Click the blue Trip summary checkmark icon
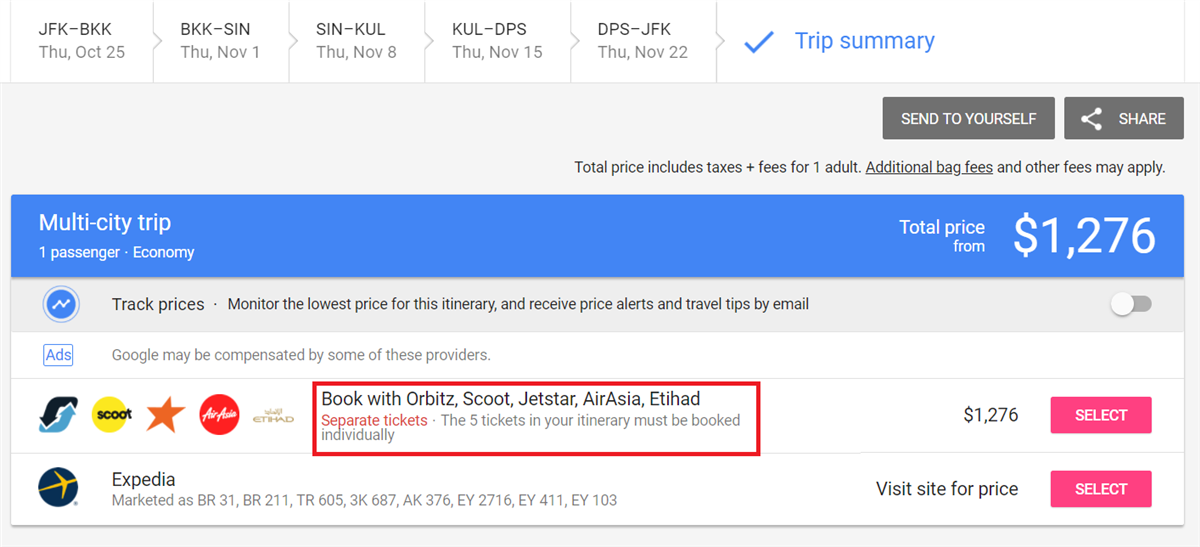The height and width of the screenshot is (547, 1200). 759,42
